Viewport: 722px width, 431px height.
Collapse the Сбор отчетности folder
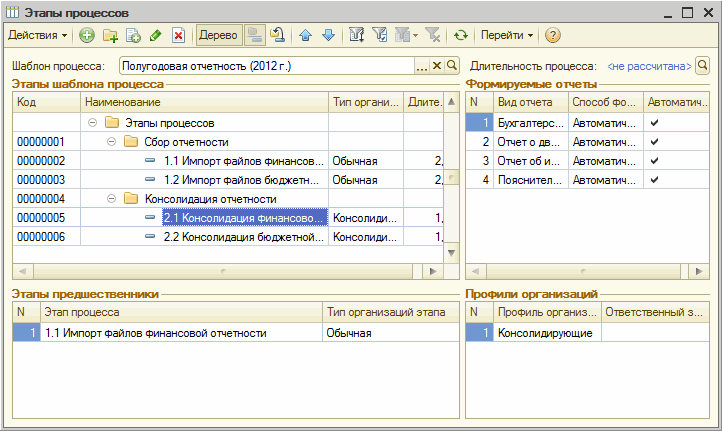click(x=111, y=142)
